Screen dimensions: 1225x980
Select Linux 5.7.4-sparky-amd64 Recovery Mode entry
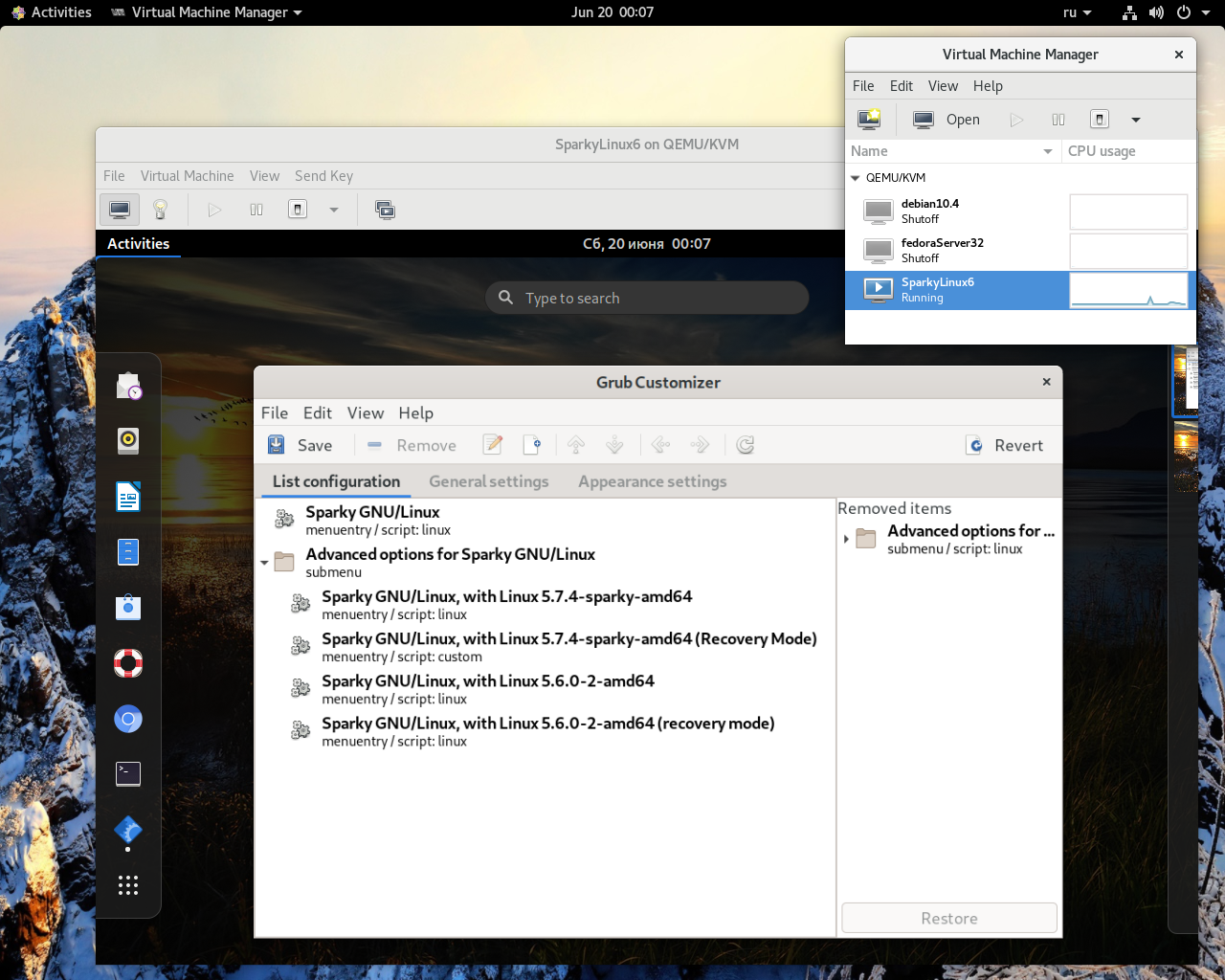(x=546, y=647)
